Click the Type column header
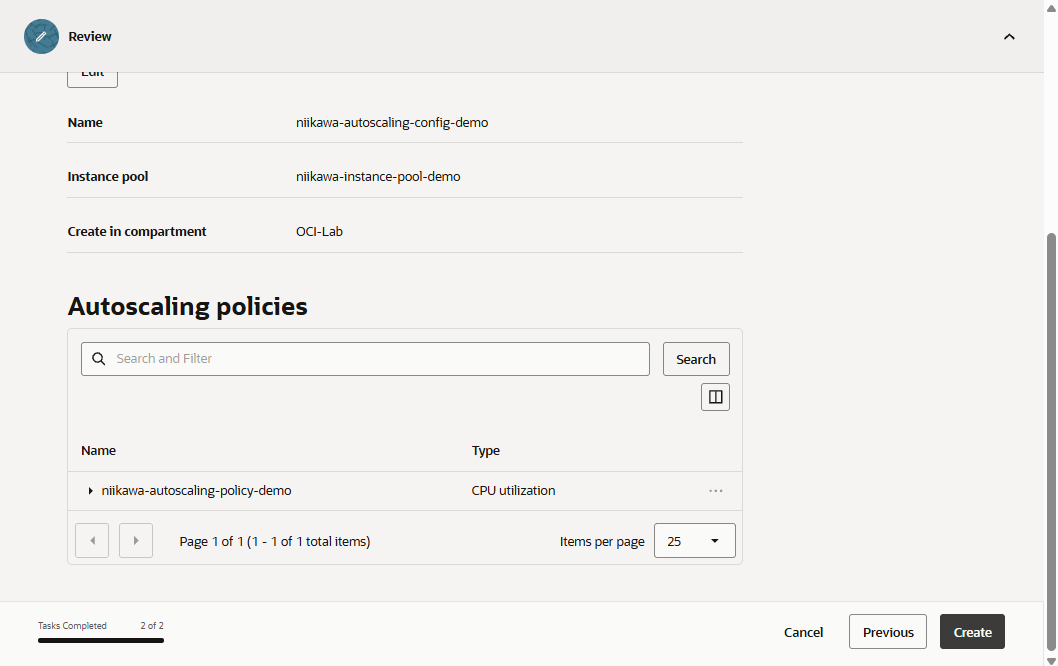This screenshot has width=1058, height=666. coord(486,451)
